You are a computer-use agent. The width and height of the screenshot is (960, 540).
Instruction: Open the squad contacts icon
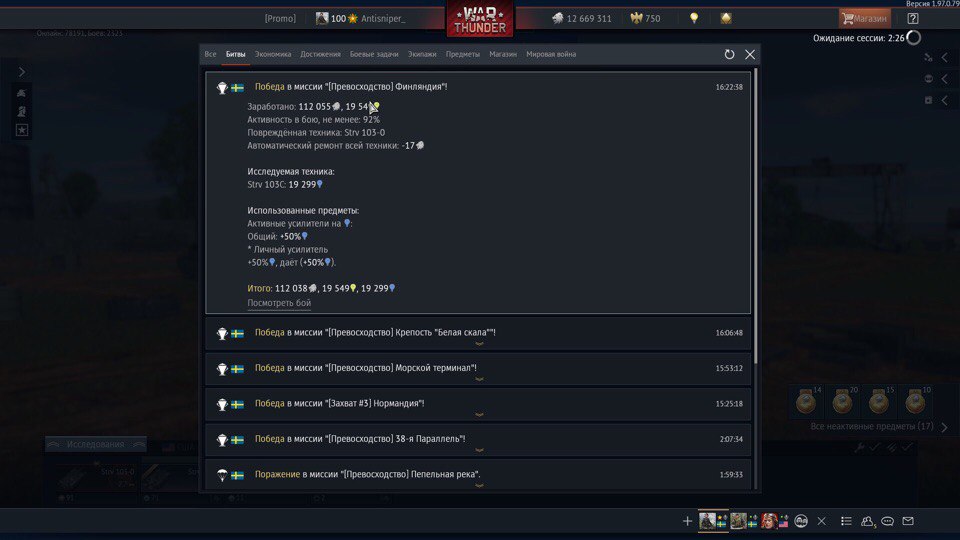867,521
